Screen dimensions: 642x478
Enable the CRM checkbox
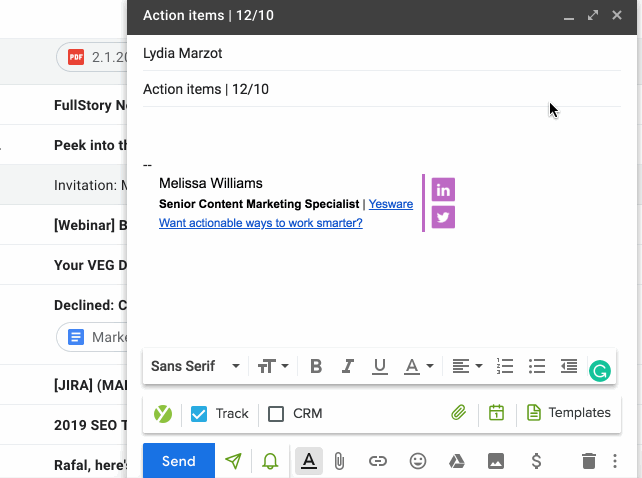(x=277, y=413)
